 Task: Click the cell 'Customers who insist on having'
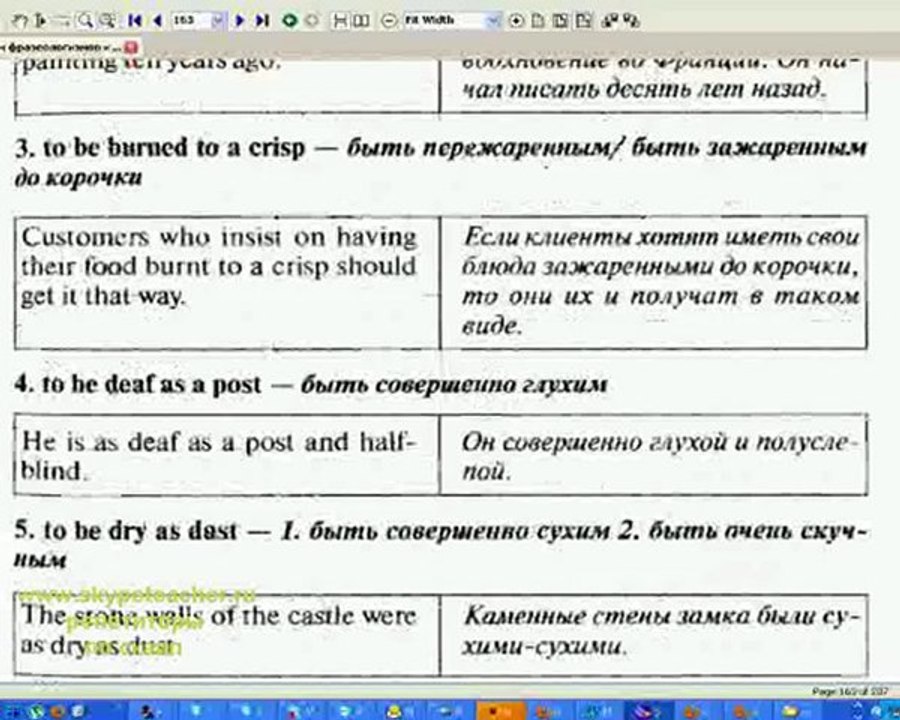click(x=227, y=282)
